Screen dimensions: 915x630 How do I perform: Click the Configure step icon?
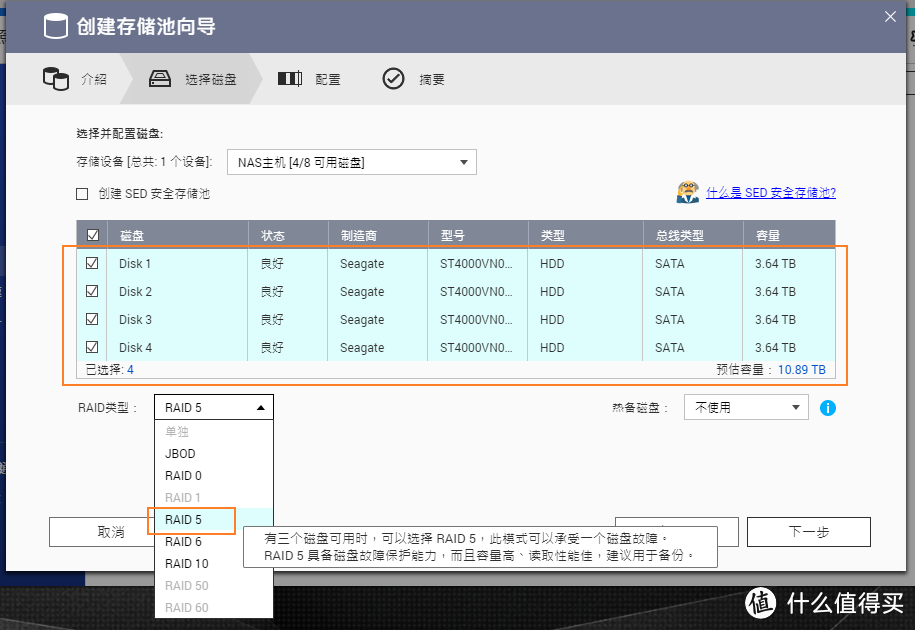[289, 78]
